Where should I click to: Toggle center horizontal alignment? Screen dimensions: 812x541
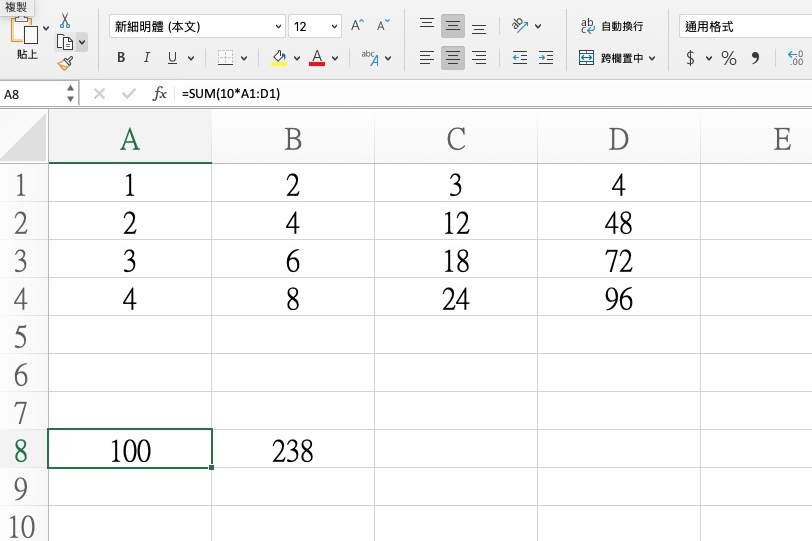(453, 57)
